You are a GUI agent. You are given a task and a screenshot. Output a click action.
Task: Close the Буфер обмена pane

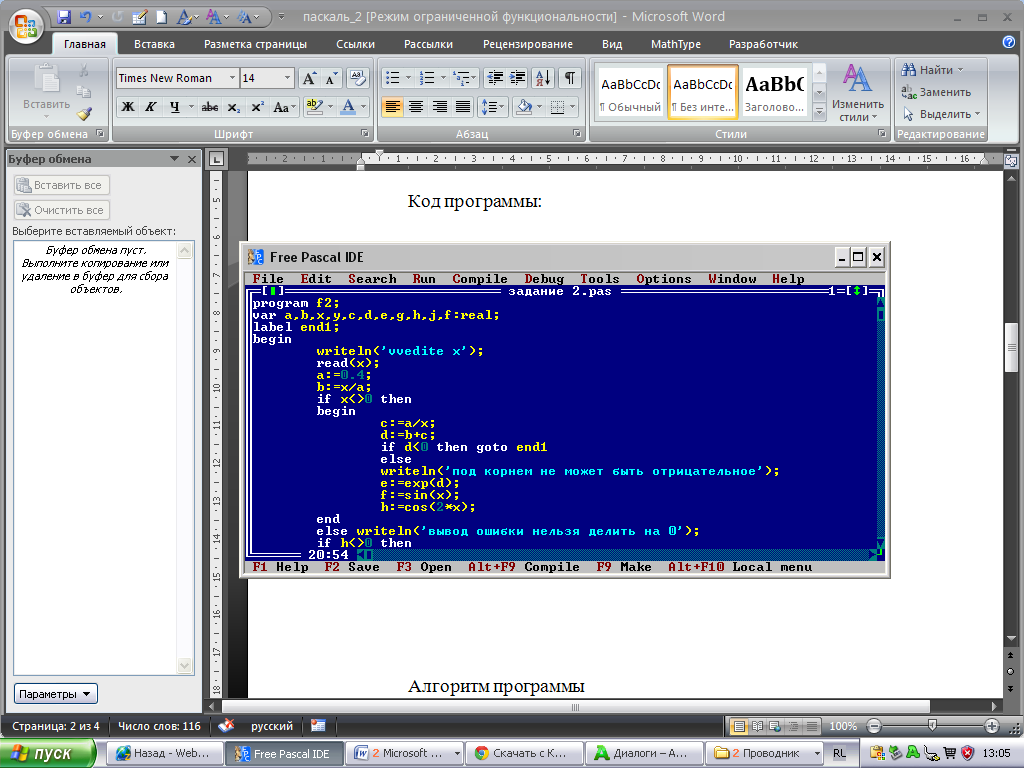(192, 159)
